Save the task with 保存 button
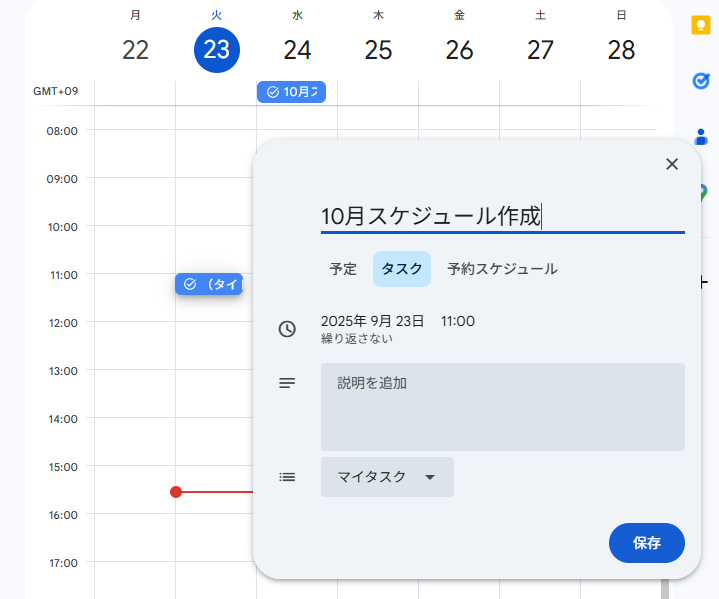The width and height of the screenshot is (719, 599). click(x=646, y=543)
